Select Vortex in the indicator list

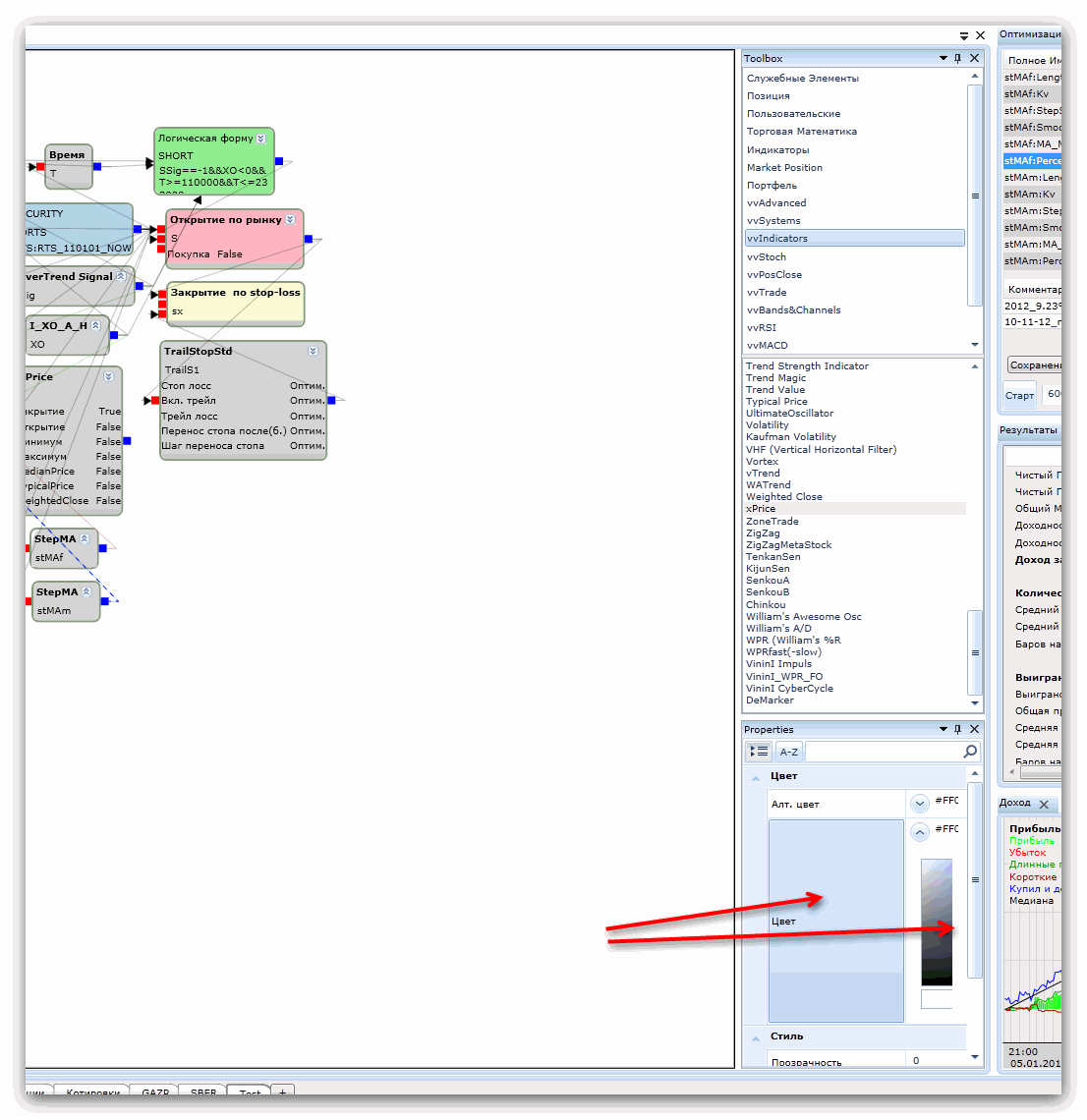click(x=763, y=462)
